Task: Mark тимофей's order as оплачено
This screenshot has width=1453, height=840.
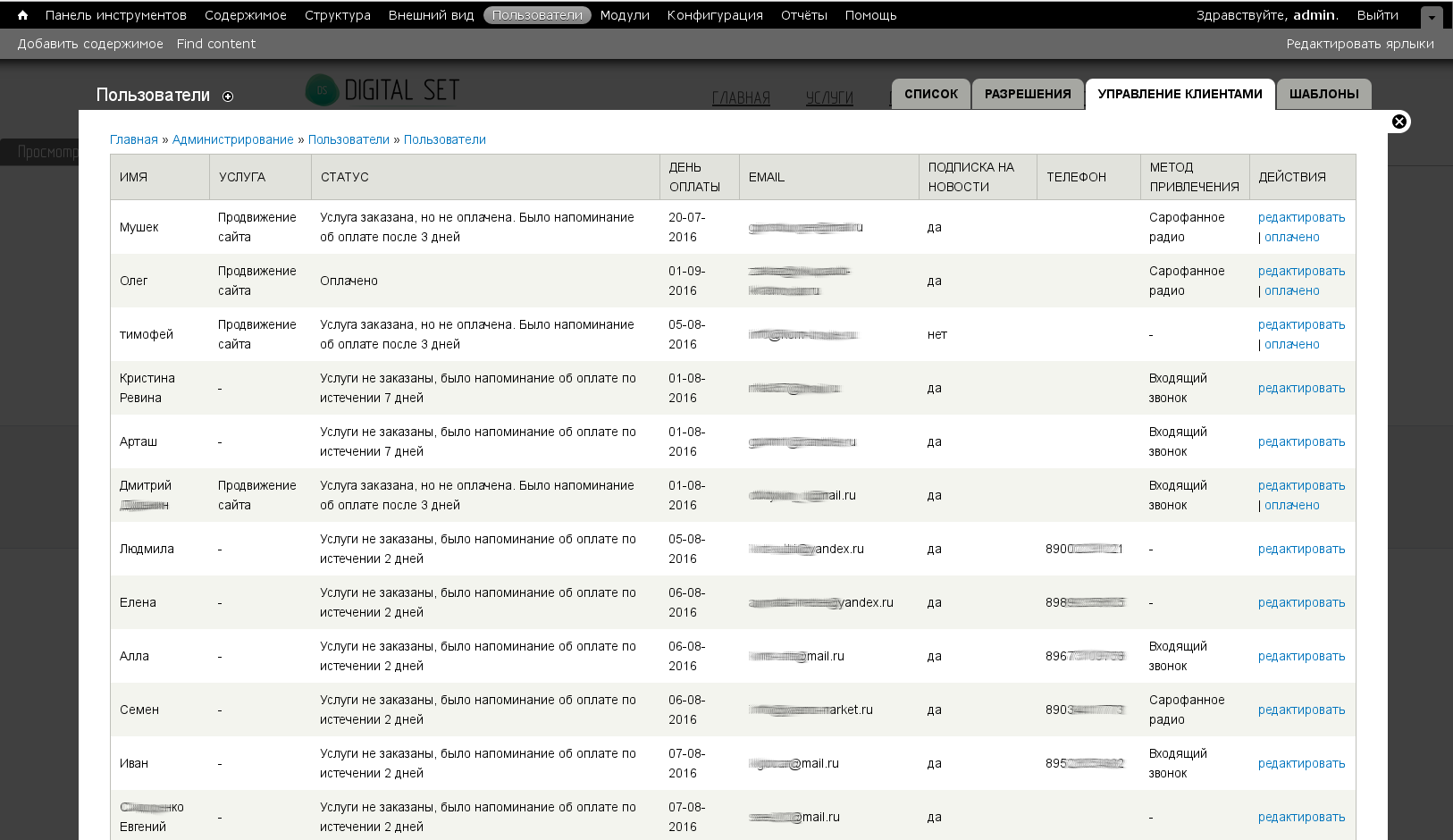Action: tap(1291, 344)
